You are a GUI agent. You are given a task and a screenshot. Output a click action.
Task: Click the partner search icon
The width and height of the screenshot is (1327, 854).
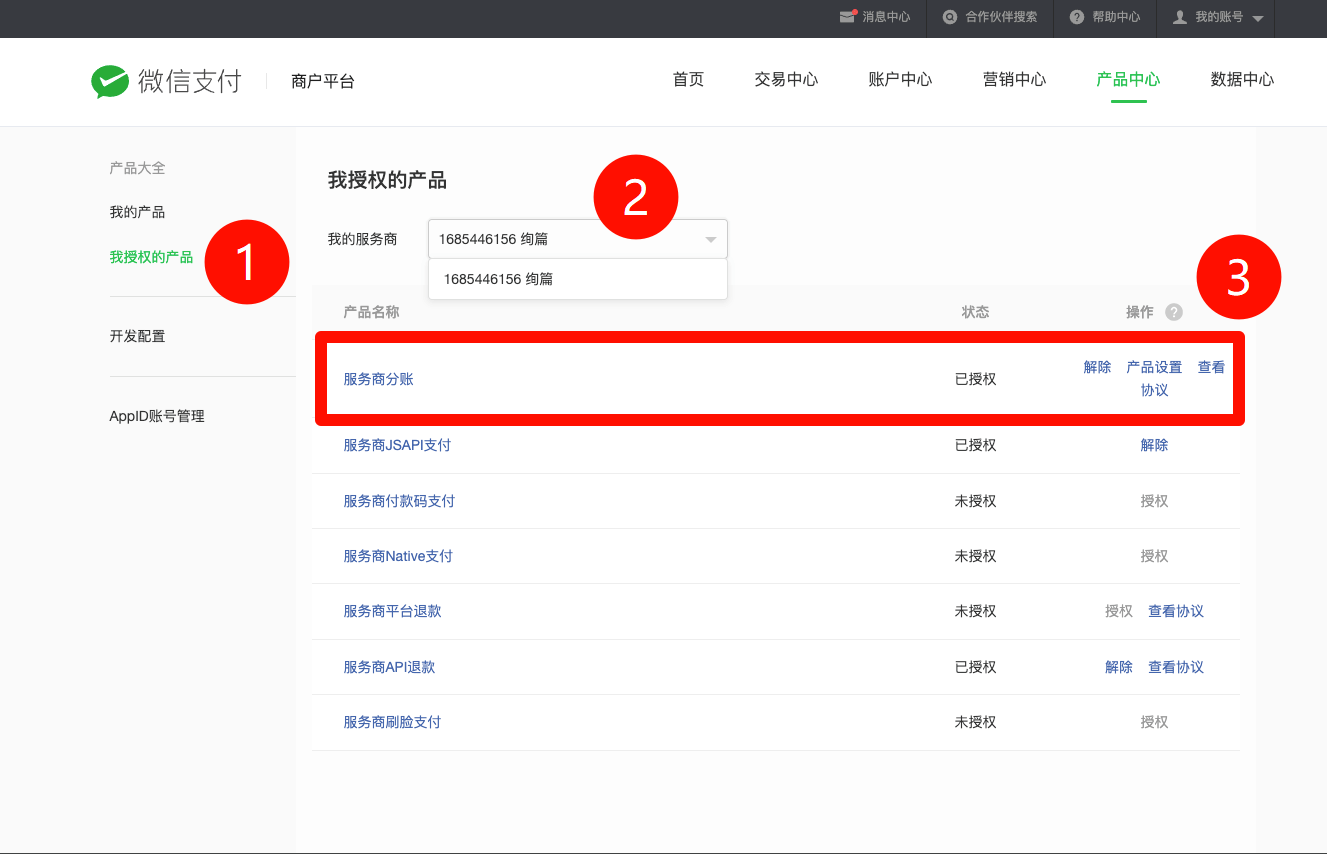pos(950,17)
